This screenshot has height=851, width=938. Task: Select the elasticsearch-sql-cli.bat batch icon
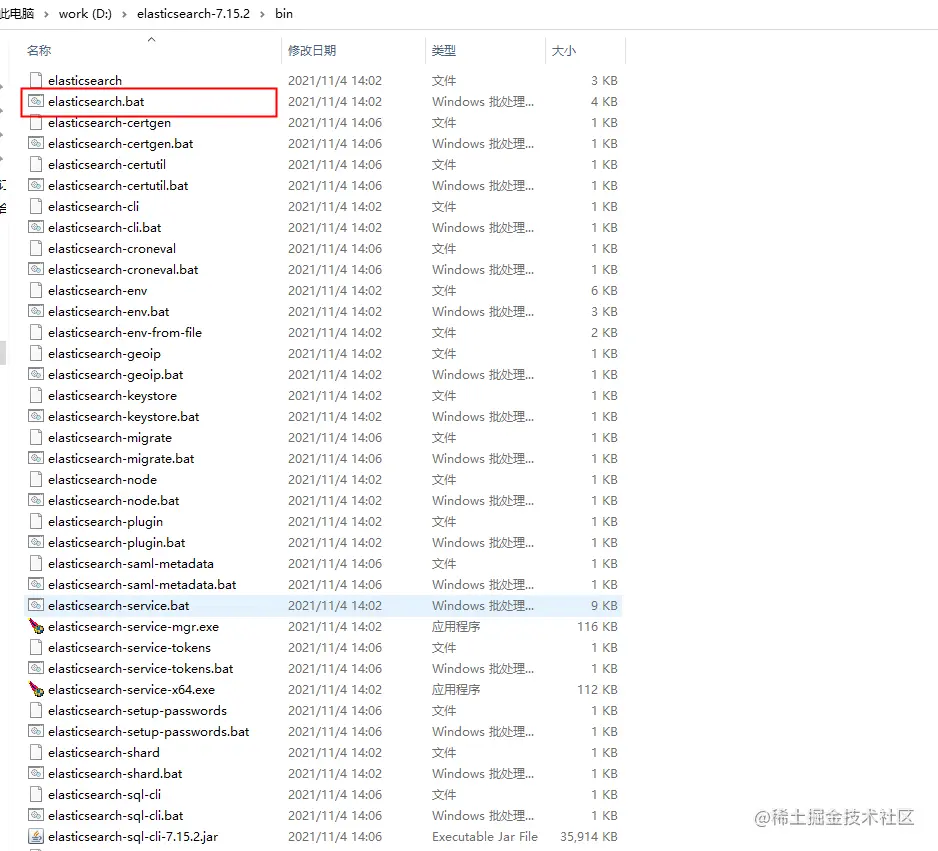36,815
